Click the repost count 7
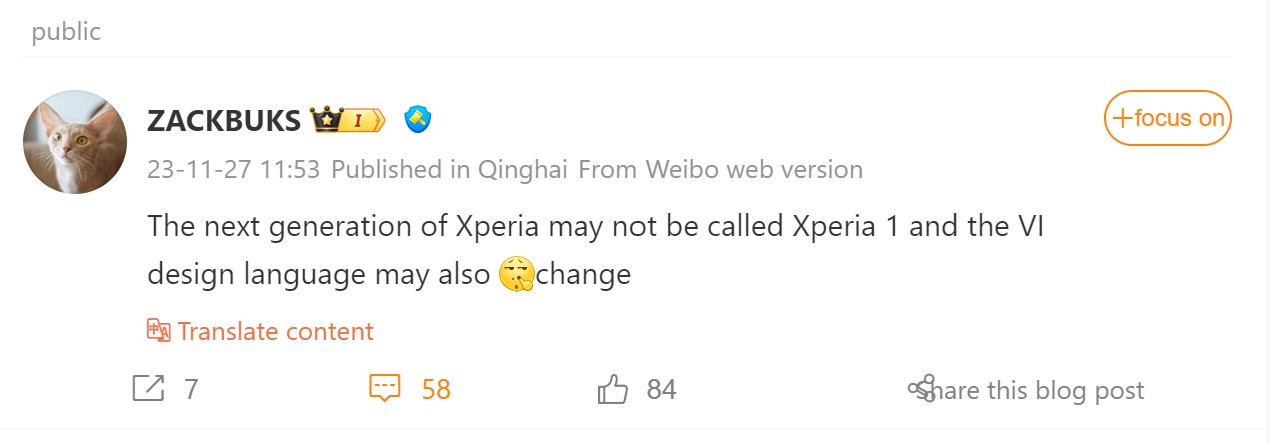 coord(191,388)
